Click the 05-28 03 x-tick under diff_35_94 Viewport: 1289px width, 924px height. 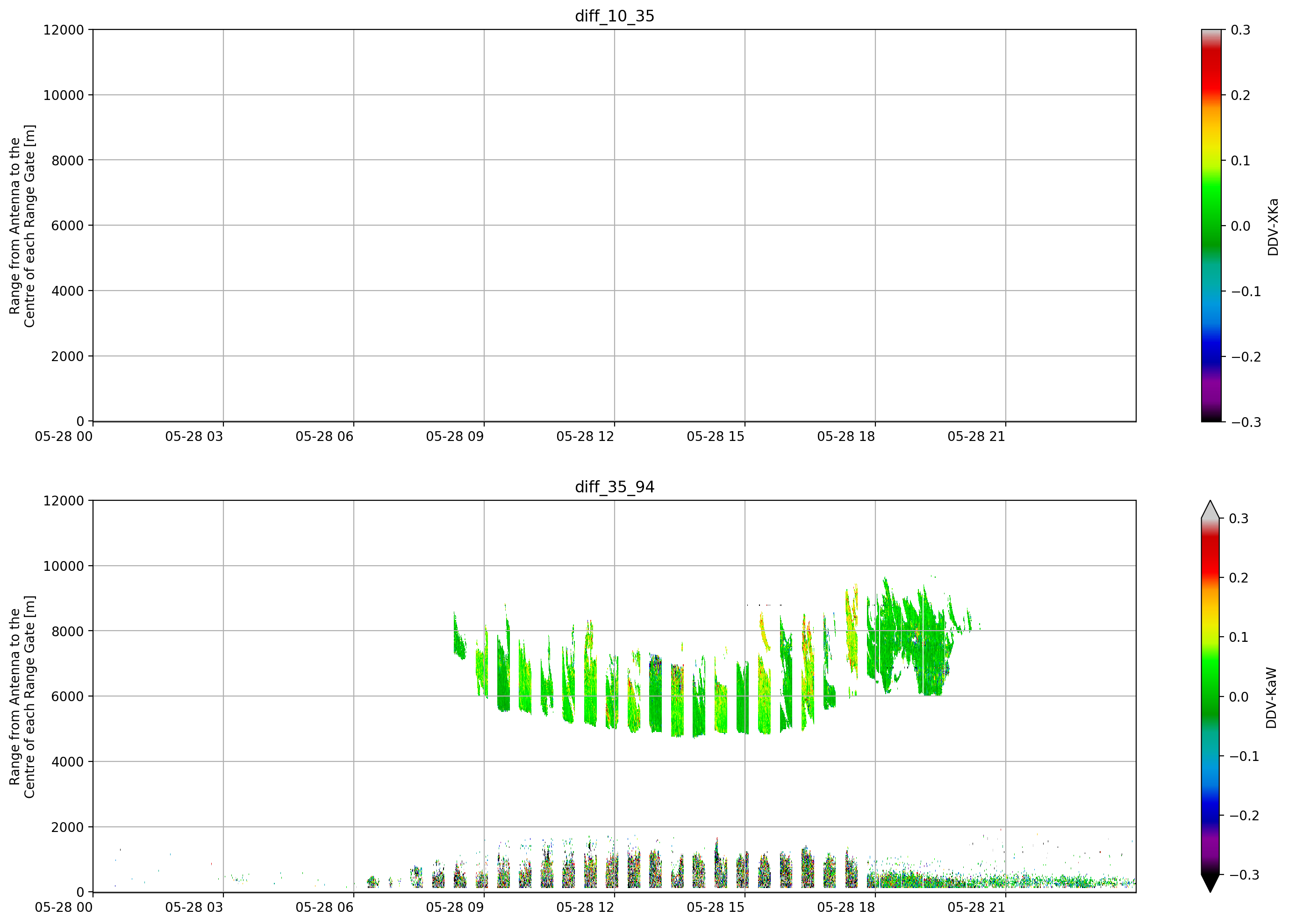(194, 907)
